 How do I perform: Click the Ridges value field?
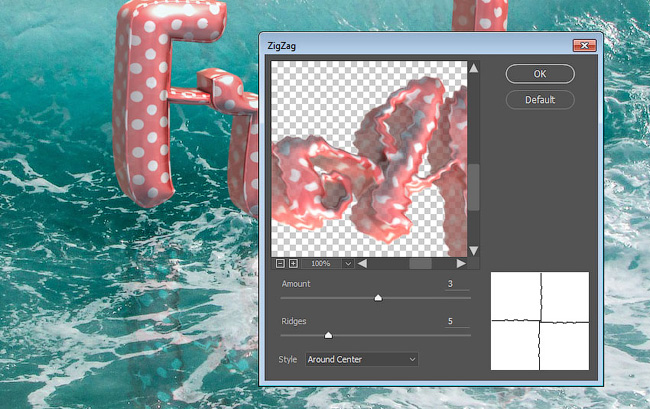[x=457, y=321]
